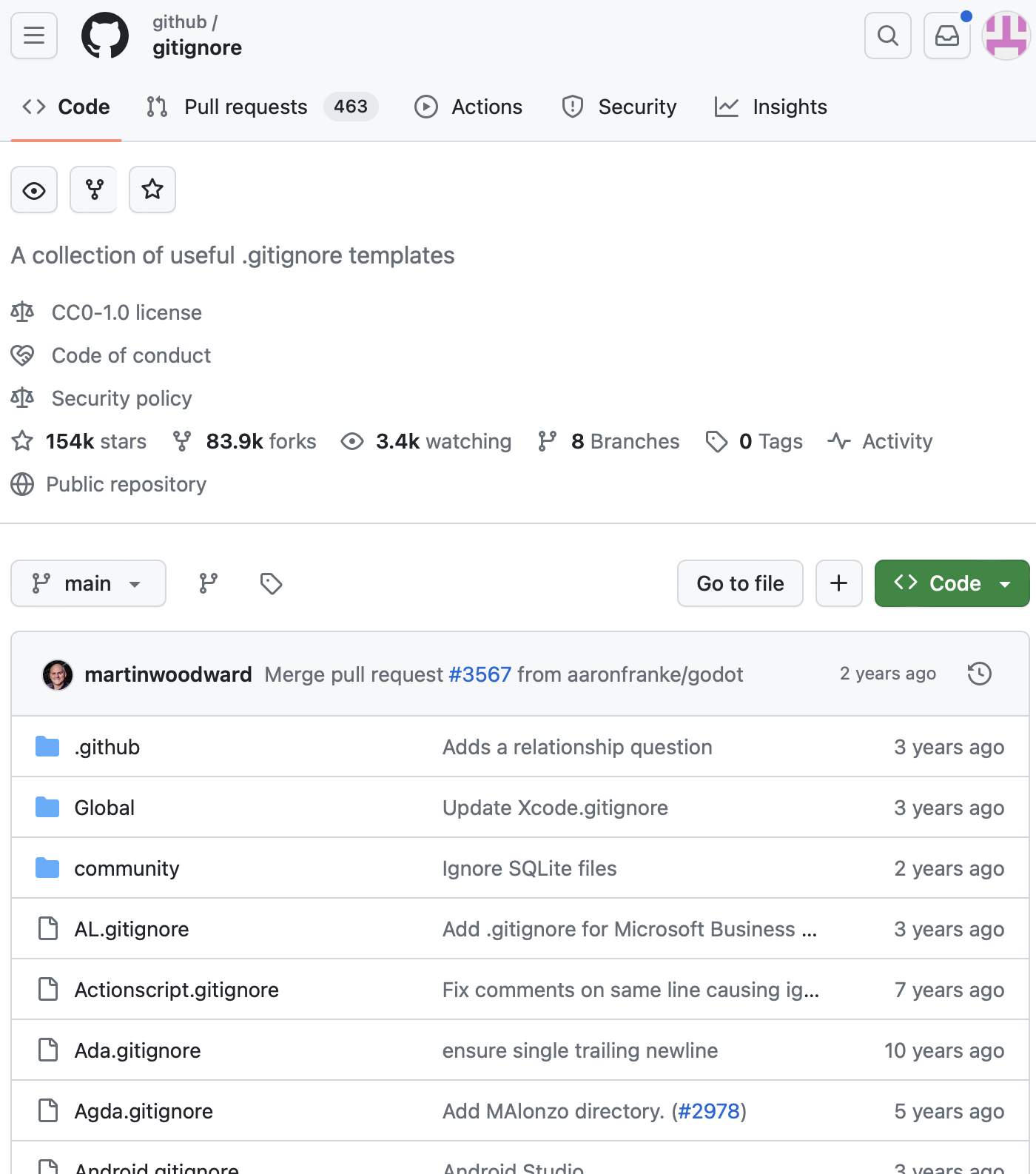This screenshot has height=1174, width=1036.
Task: Open the Security tab
Action: tap(619, 107)
